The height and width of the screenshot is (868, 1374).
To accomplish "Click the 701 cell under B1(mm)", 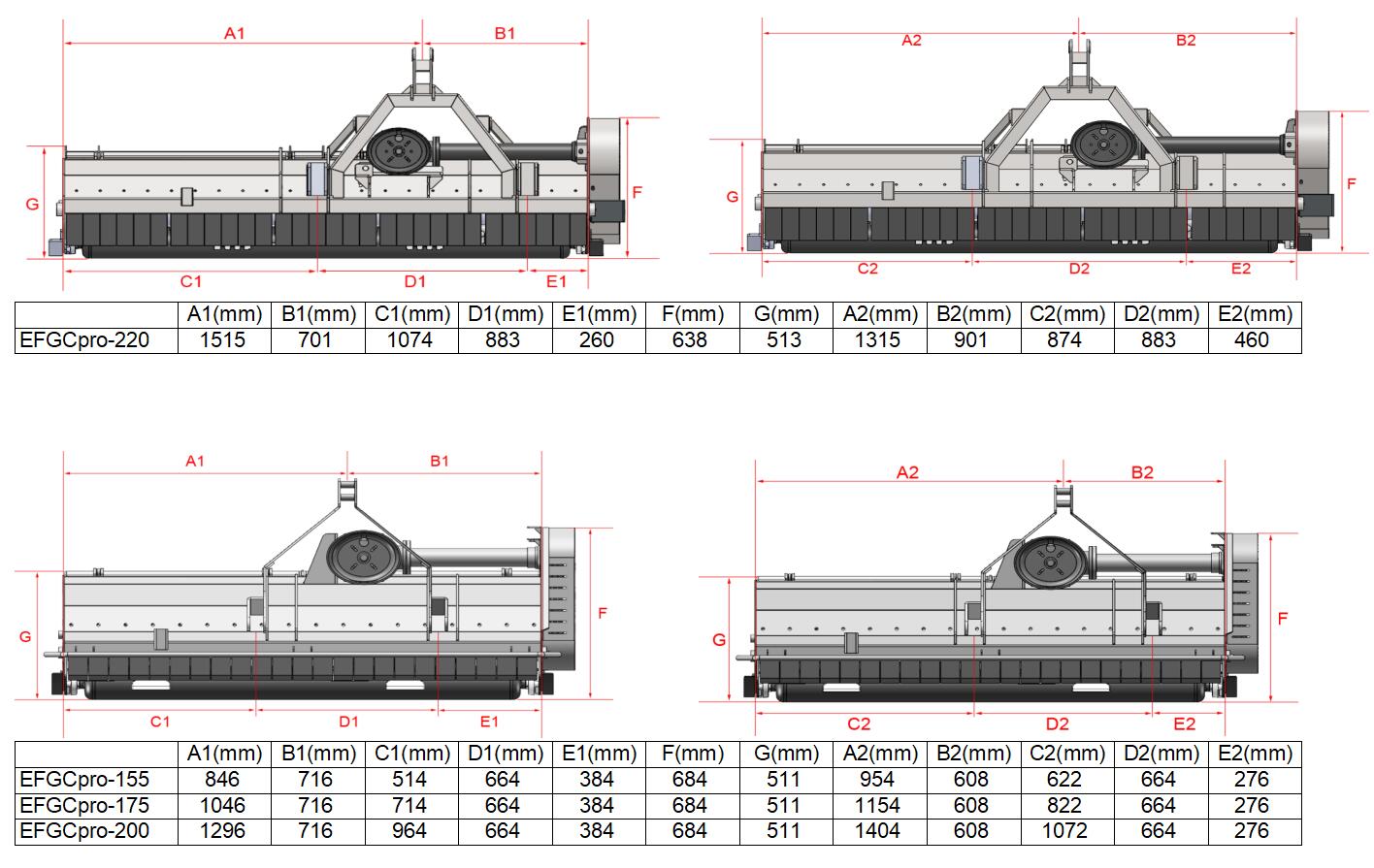I will [x=317, y=340].
